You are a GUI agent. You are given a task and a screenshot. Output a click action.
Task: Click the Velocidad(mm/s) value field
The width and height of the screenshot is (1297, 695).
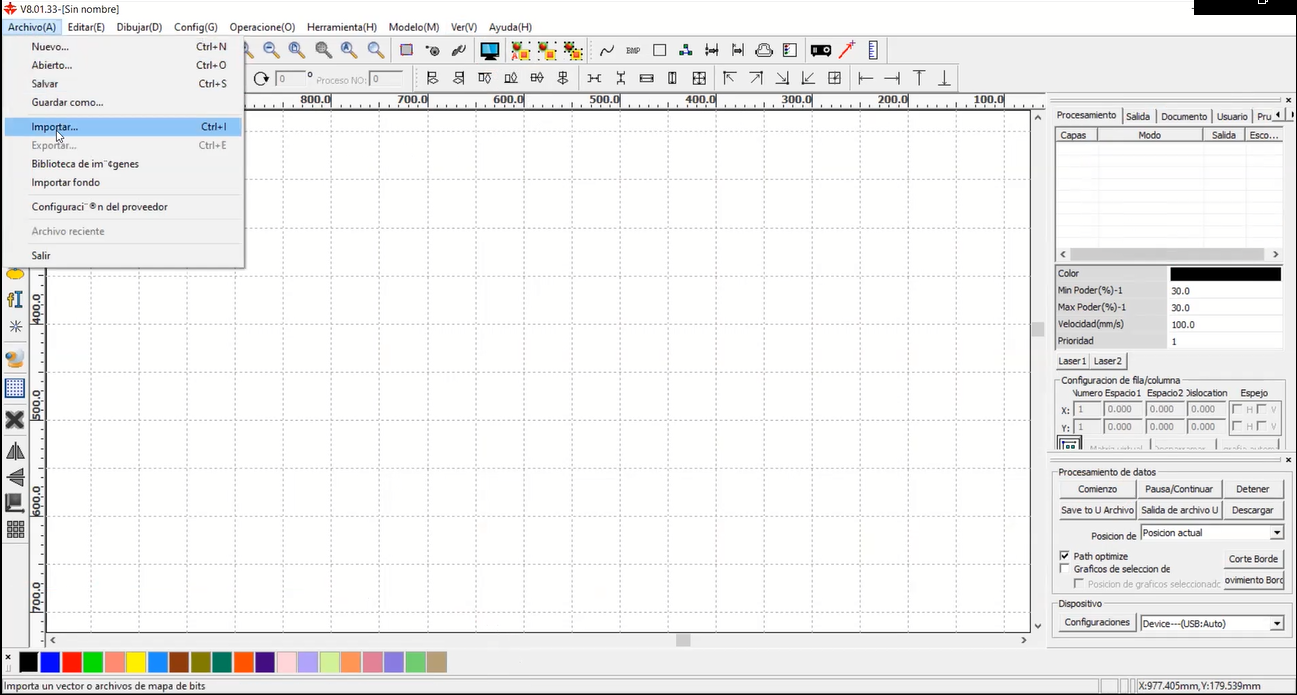1225,325
